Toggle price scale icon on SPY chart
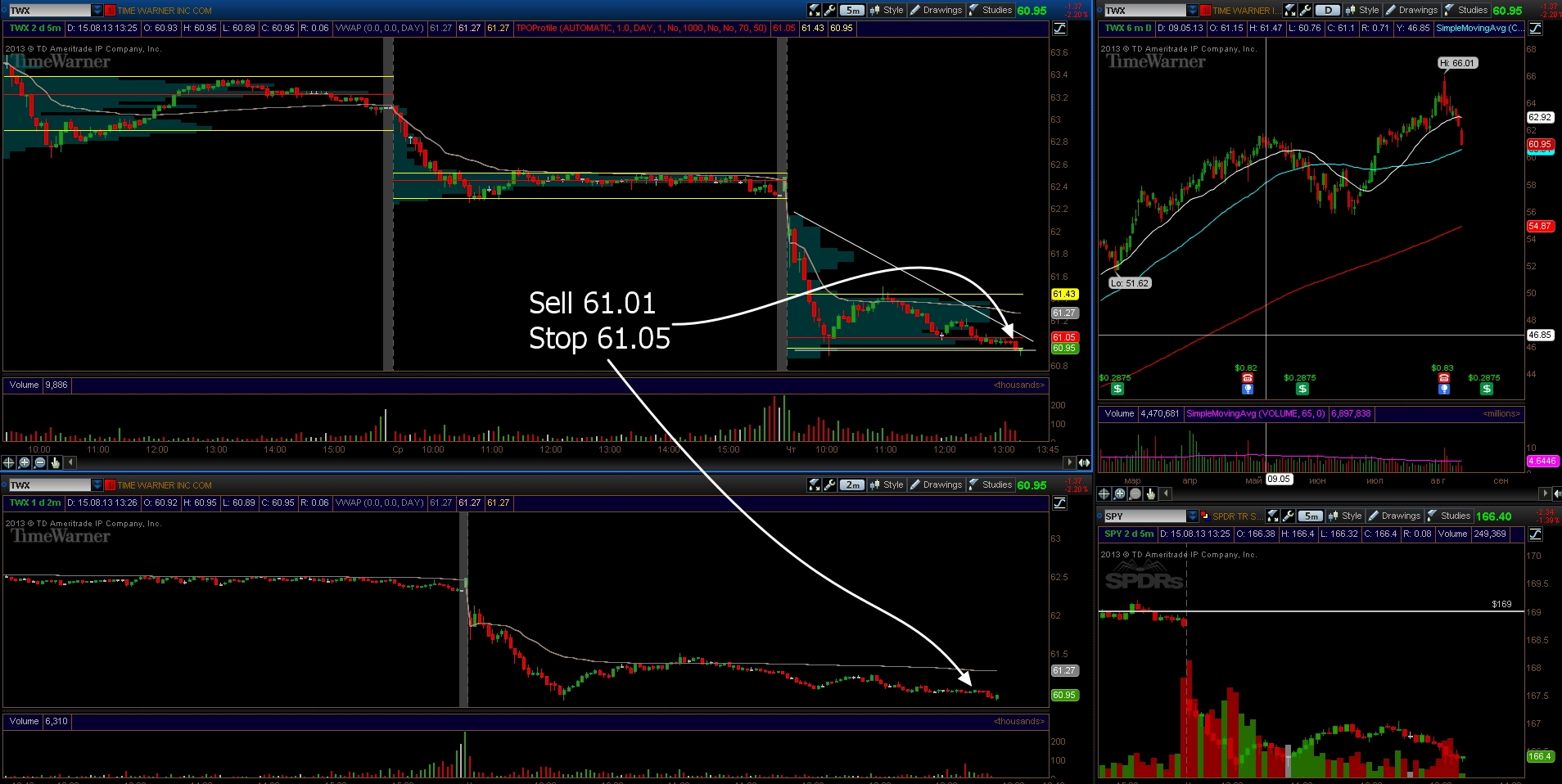The width and height of the screenshot is (1562, 784). click(x=1536, y=534)
